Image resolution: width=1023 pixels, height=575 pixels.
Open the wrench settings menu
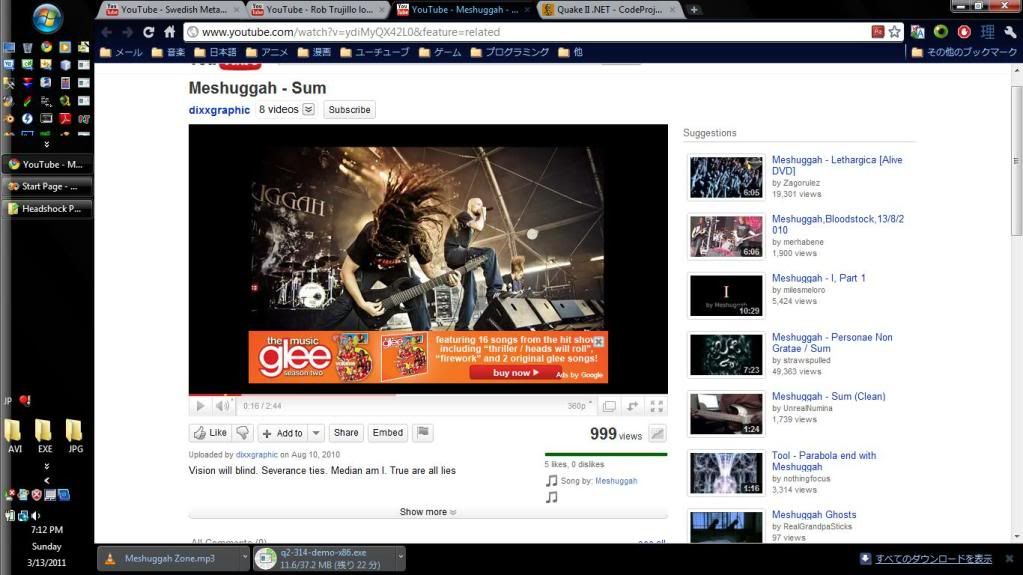pos(1011,32)
